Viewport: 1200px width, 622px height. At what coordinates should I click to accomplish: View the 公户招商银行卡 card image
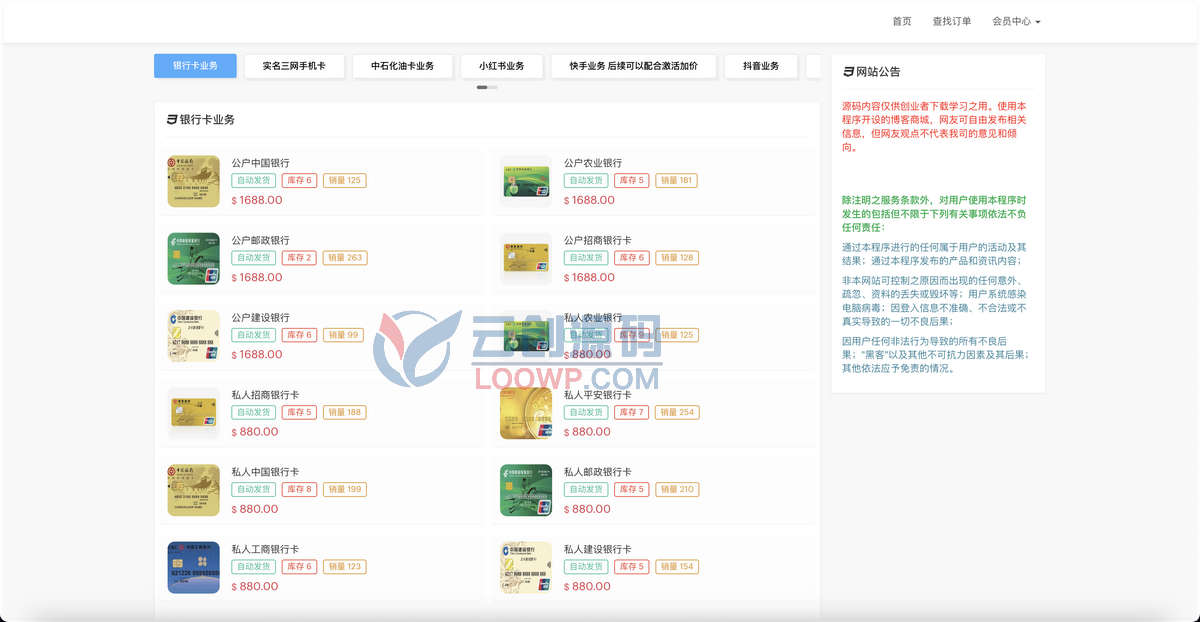click(526, 259)
